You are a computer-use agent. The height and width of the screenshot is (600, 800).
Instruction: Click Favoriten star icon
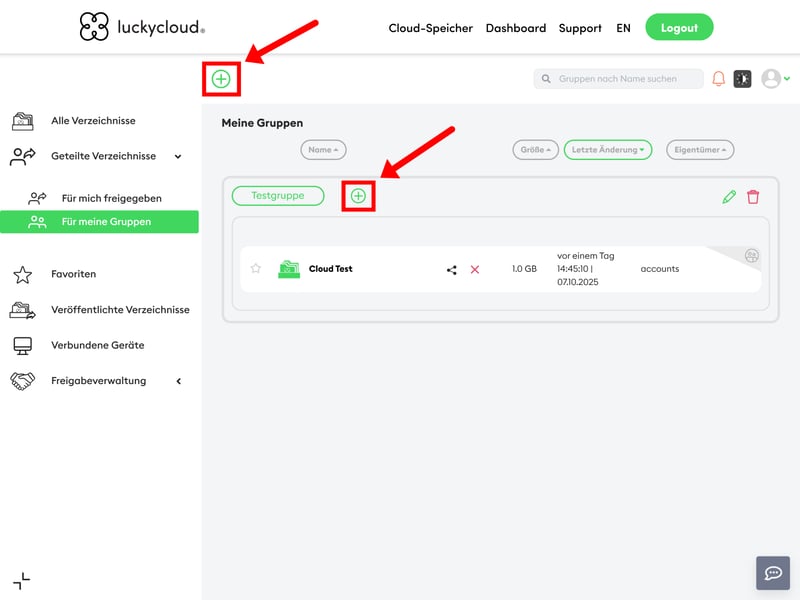pyautogui.click(x=22, y=274)
